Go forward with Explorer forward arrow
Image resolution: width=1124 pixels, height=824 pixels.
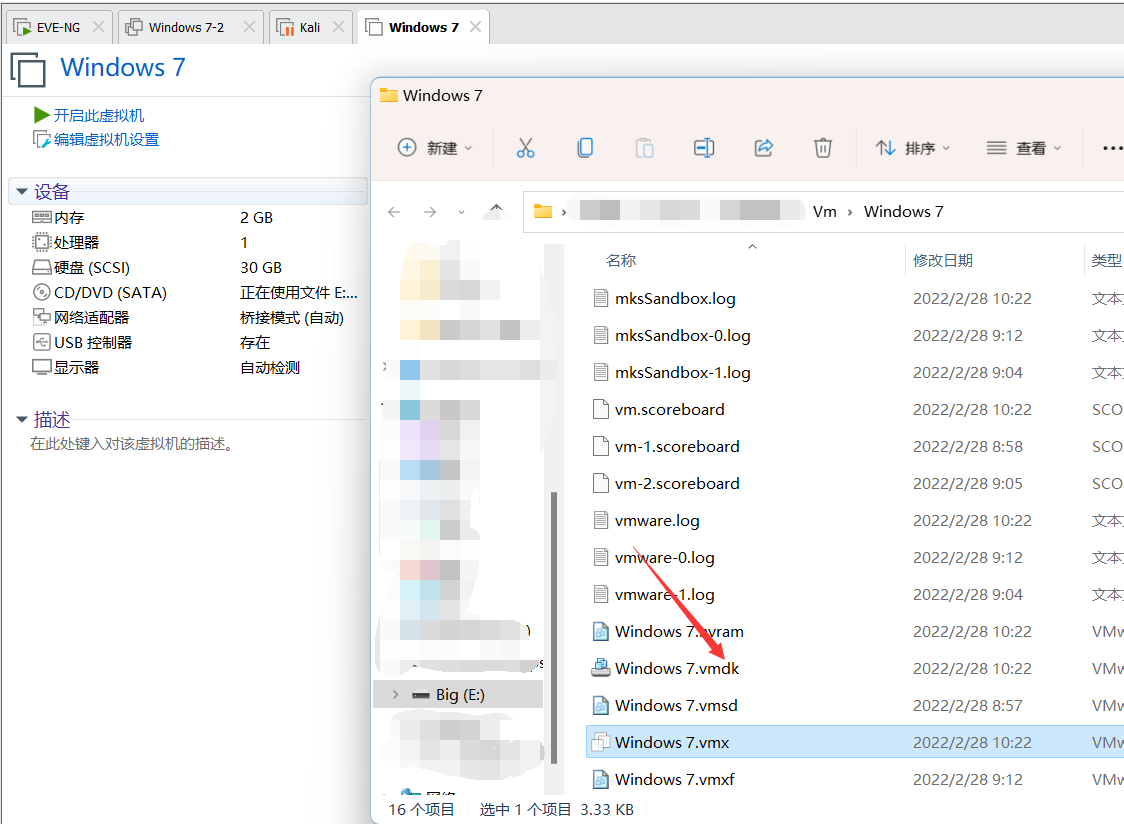tap(429, 212)
